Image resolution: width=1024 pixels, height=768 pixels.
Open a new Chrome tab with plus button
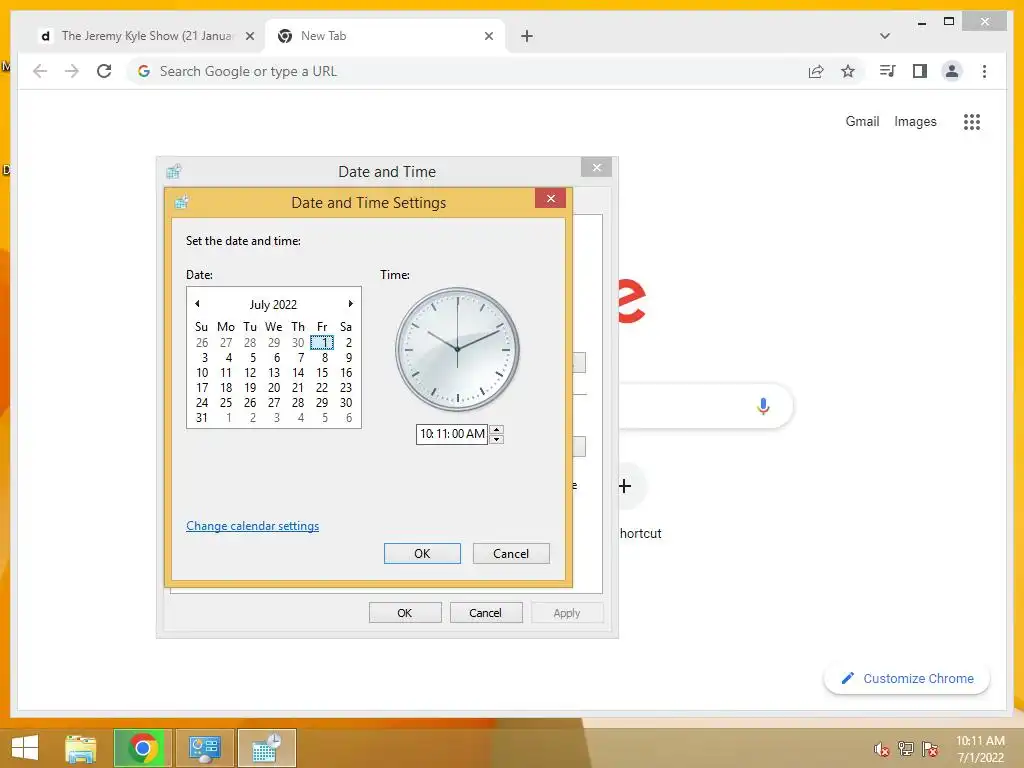point(527,36)
